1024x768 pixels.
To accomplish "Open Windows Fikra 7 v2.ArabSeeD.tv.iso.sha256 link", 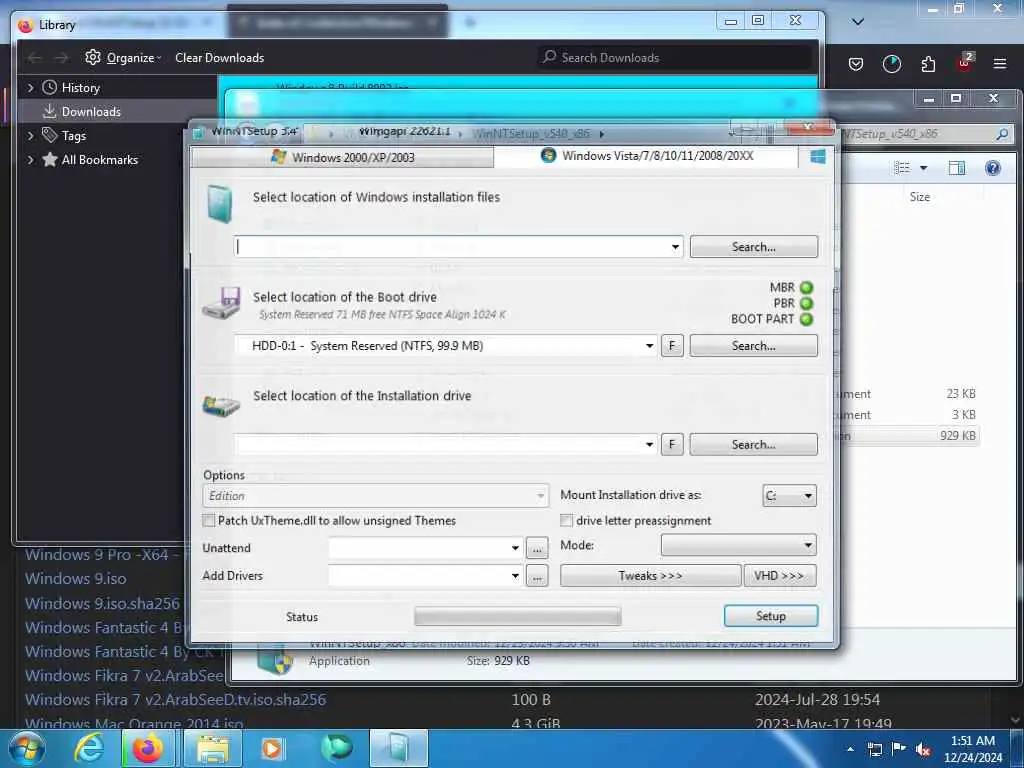I will [x=176, y=699].
